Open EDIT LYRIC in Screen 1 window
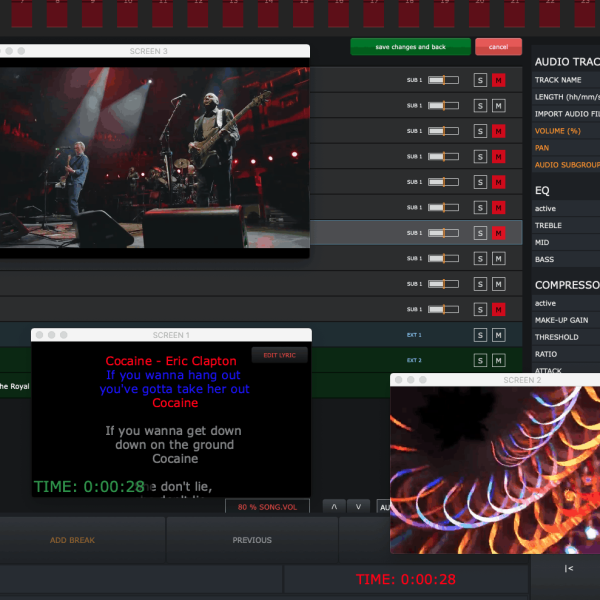This screenshot has height=600, width=600. 279,355
